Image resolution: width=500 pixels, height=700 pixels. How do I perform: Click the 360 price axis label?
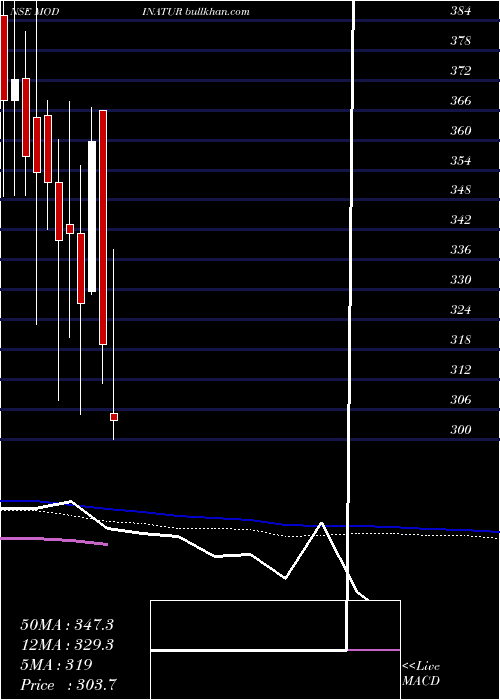pos(460,131)
